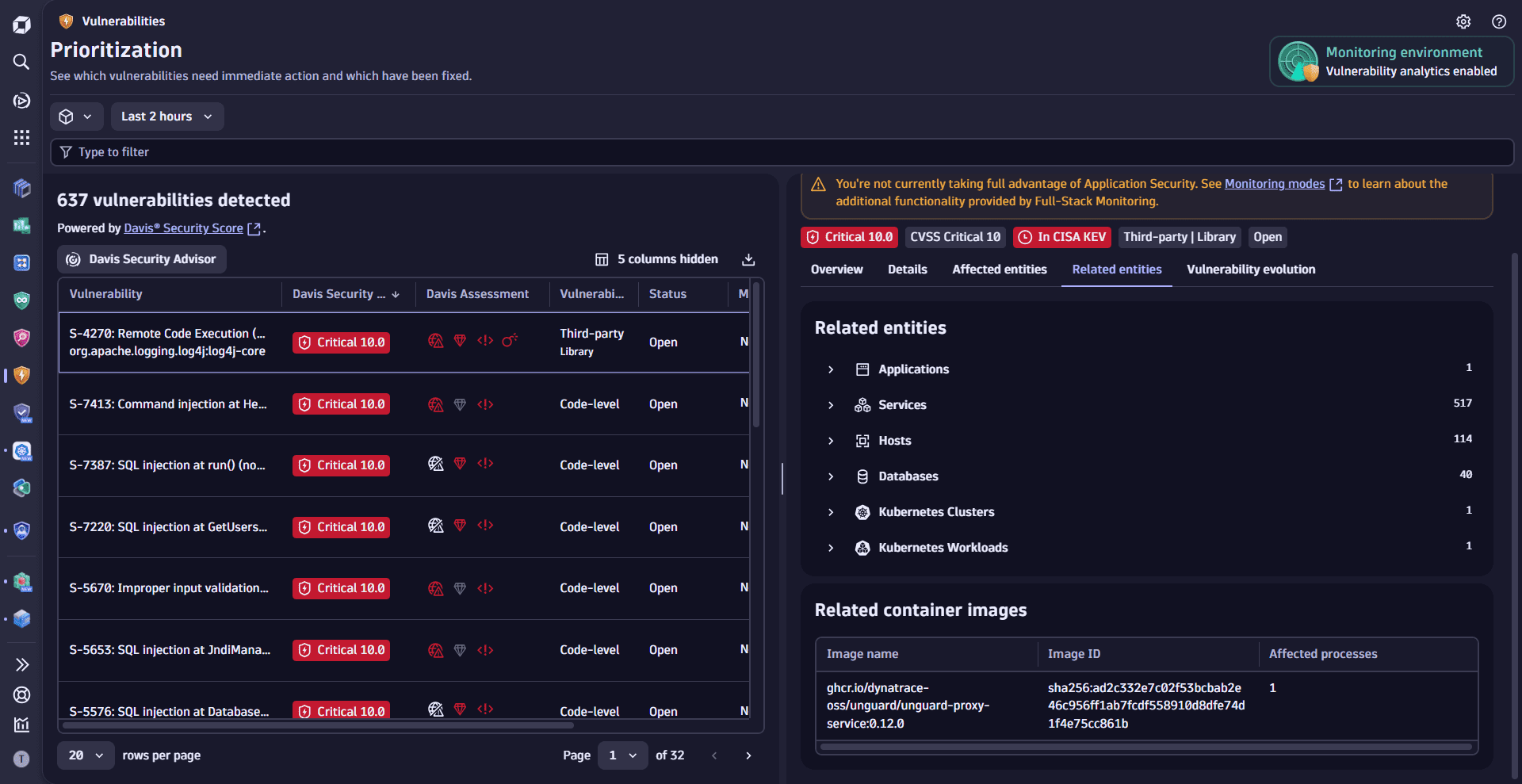
Task: Click the Davis Assessment column header
Action: pos(483,294)
